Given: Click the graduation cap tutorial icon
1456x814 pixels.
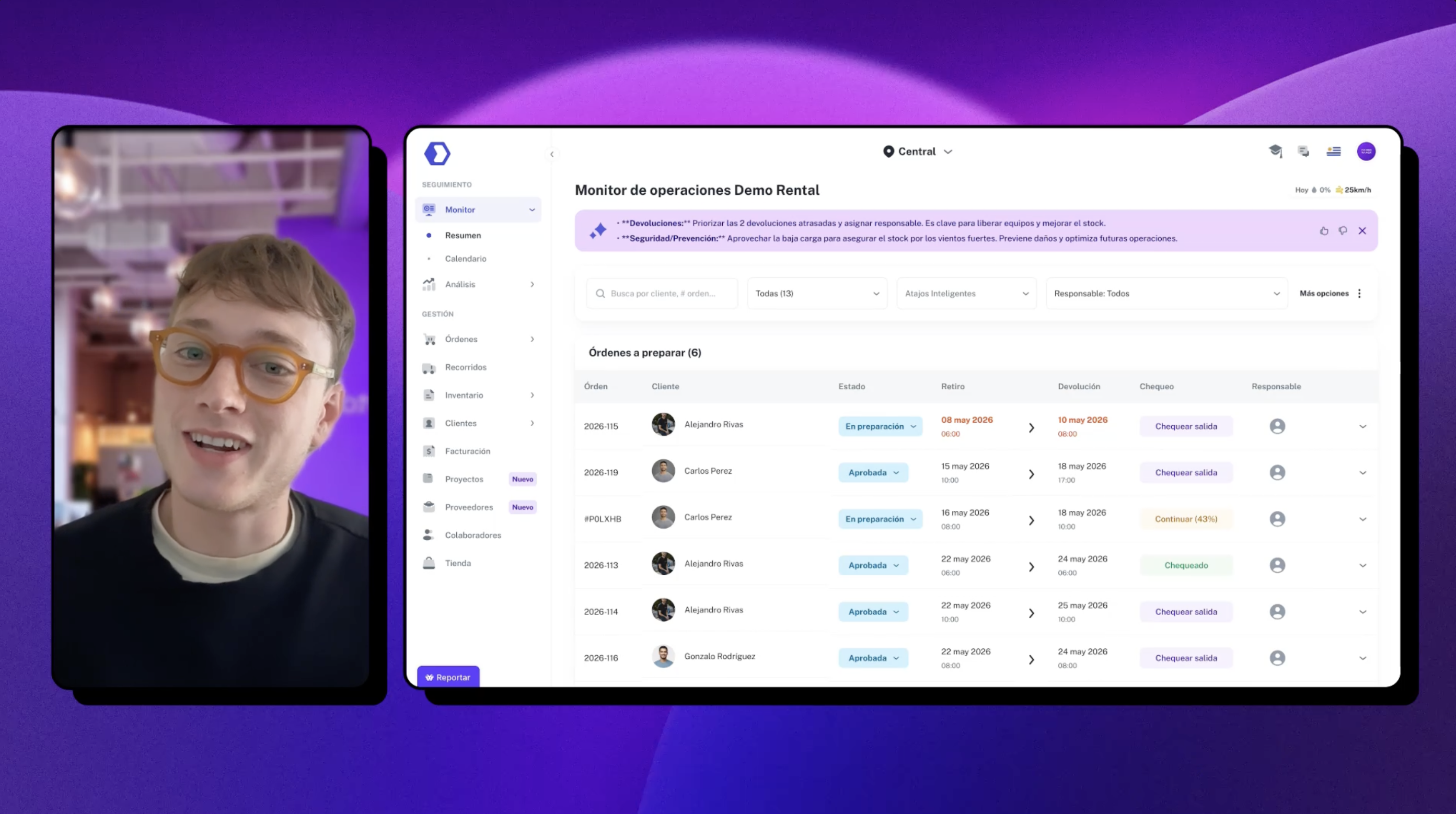Looking at the screenshot, I should pos(1275,152).
